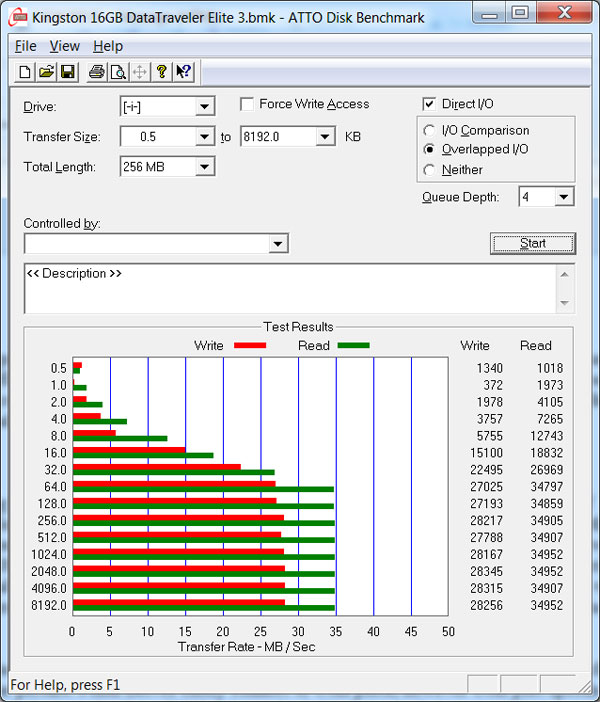Click the 8192.0 row label in chart
The width and height of the screenshot is (600, 702).
49,605
